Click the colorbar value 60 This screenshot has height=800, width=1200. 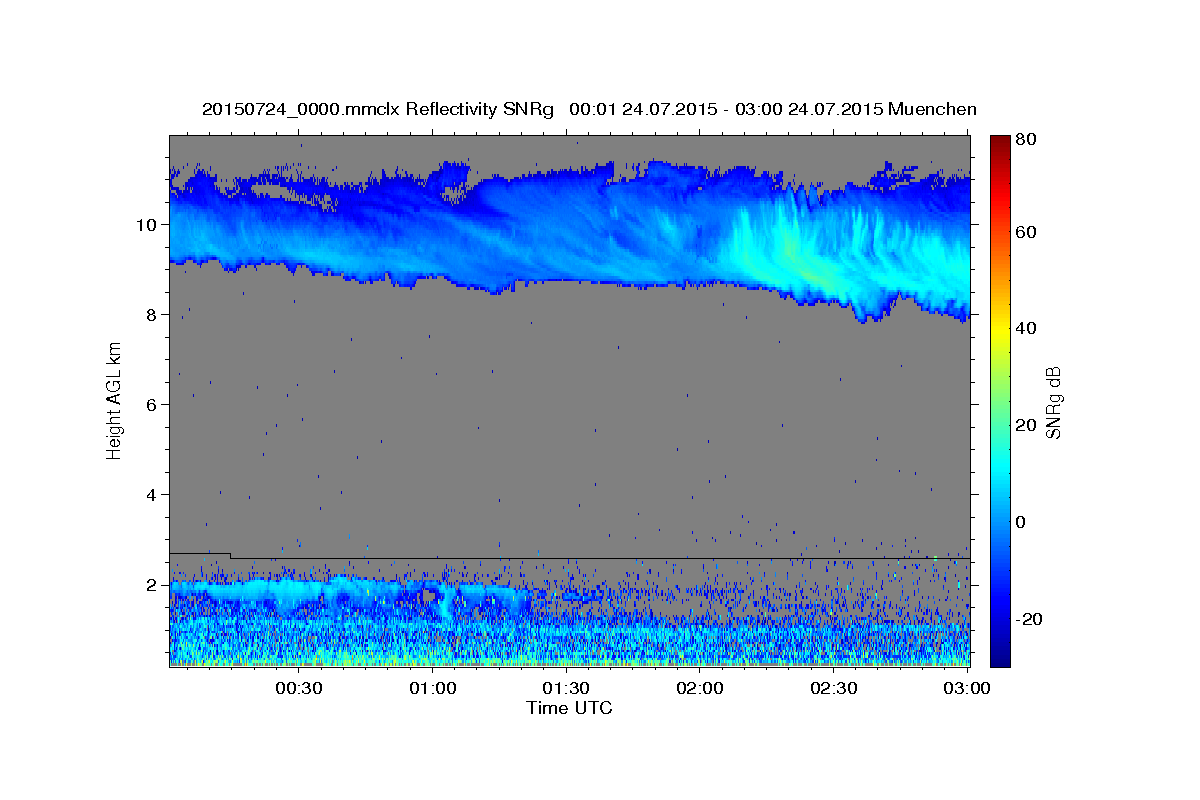pos(1028,232)
